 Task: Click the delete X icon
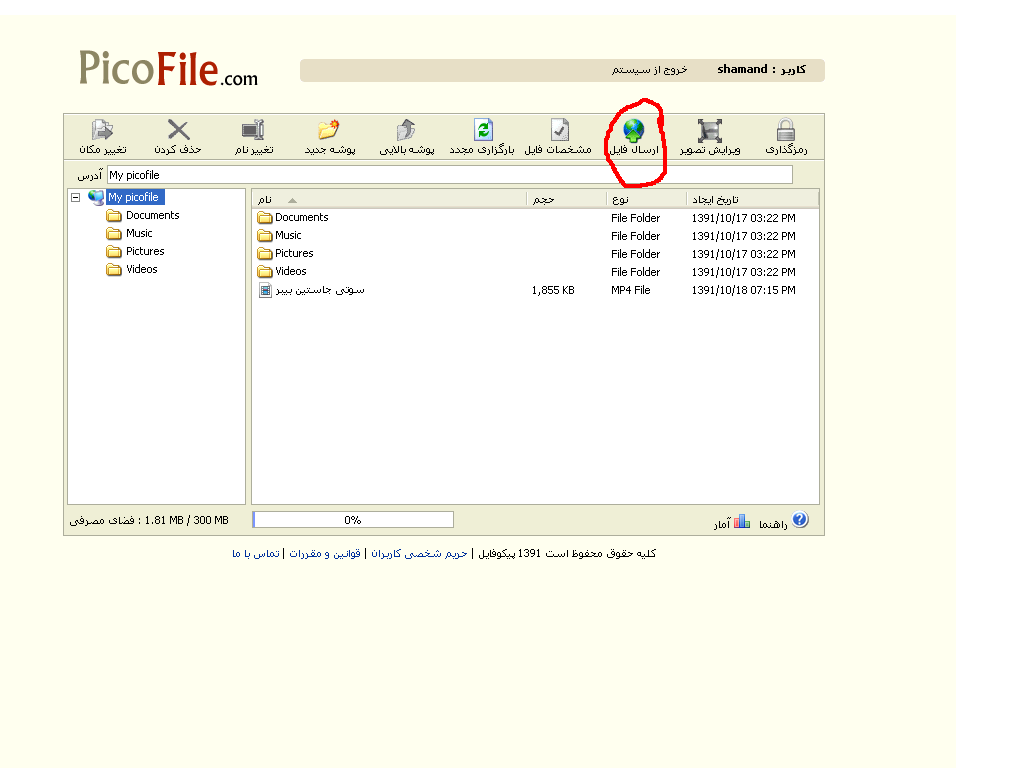[178, 130]
